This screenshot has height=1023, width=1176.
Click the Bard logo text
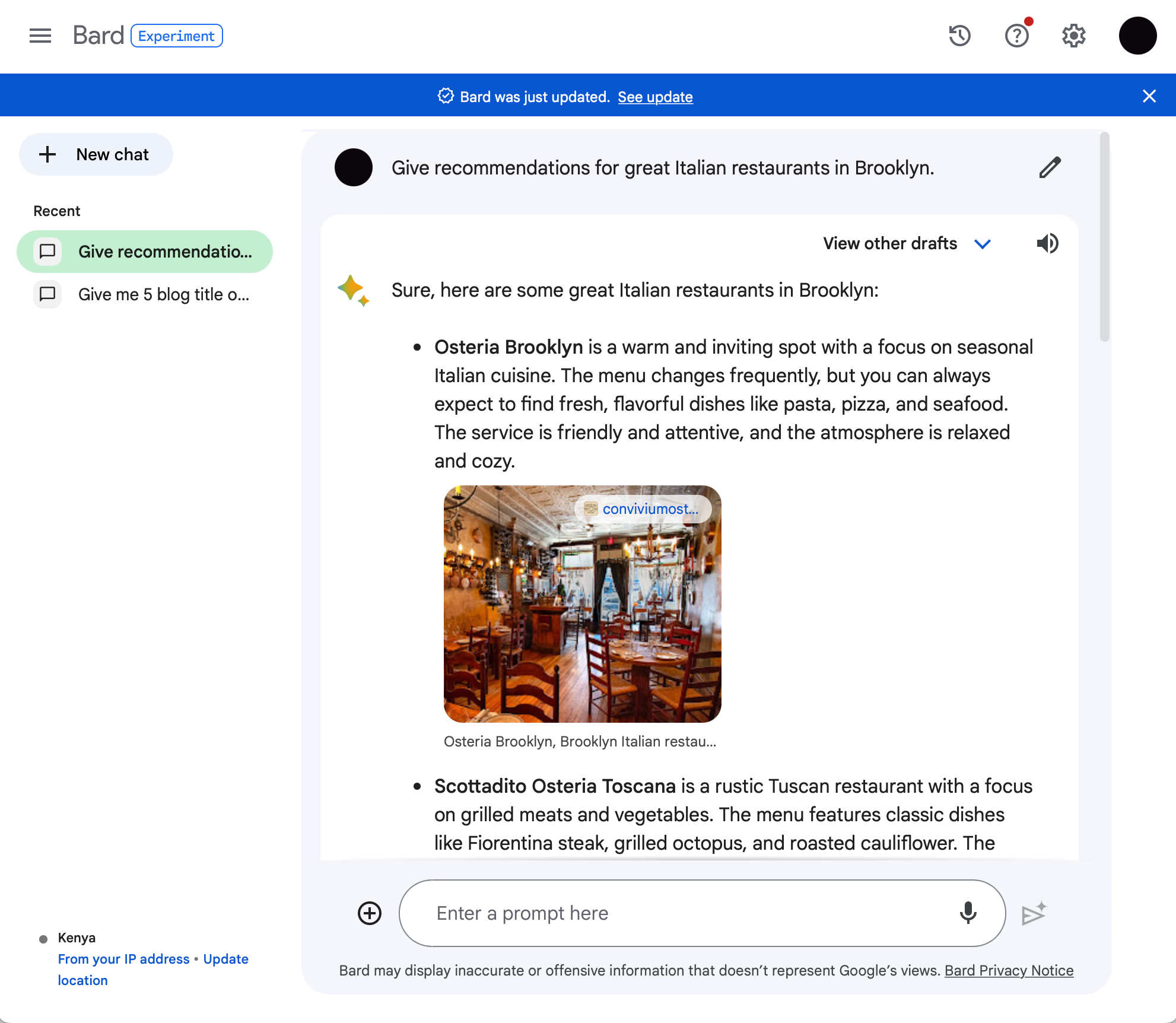point(98,36)
